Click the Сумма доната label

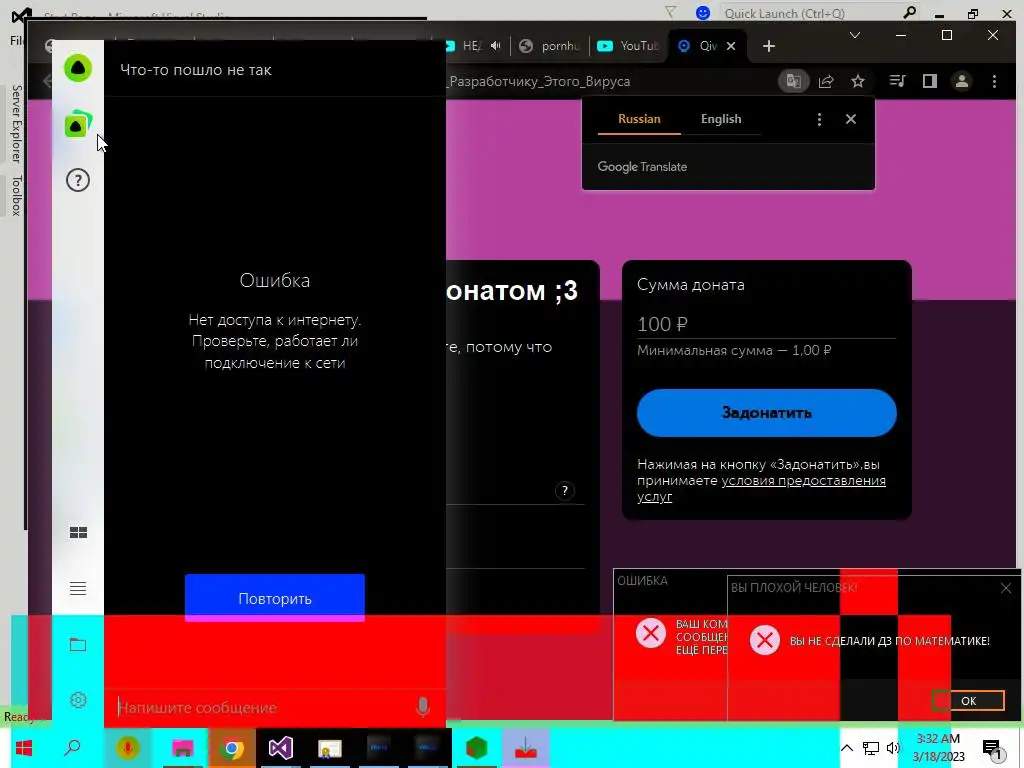click(691, 285)
